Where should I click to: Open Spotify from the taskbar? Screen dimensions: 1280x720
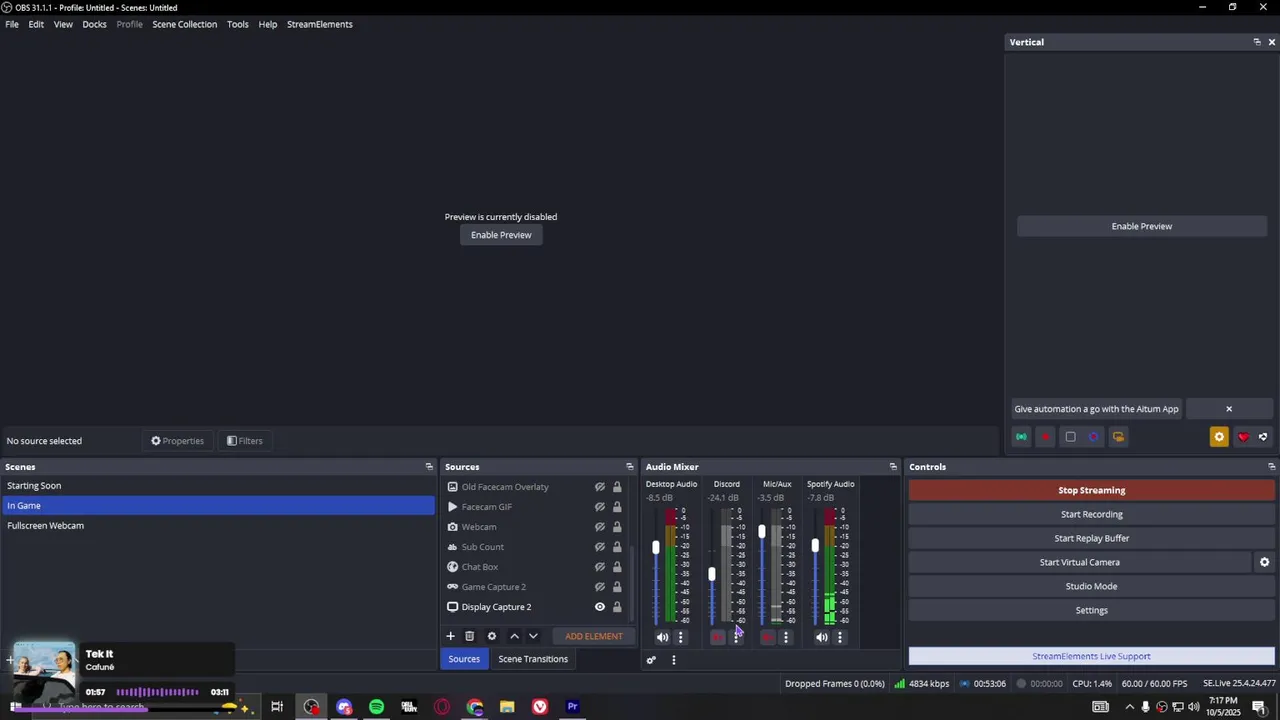(x=376, y=707)
